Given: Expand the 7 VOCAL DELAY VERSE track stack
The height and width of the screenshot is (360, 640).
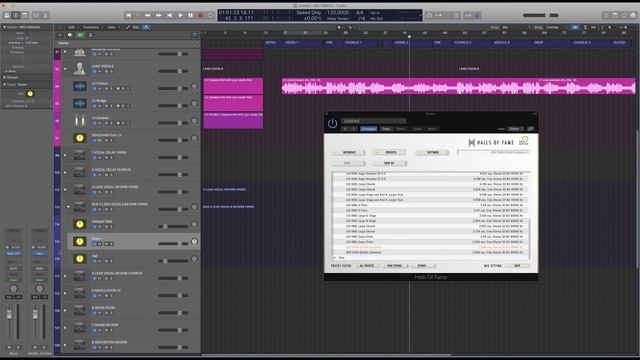Looking at the screenshot, I should [x=65, y=156].
